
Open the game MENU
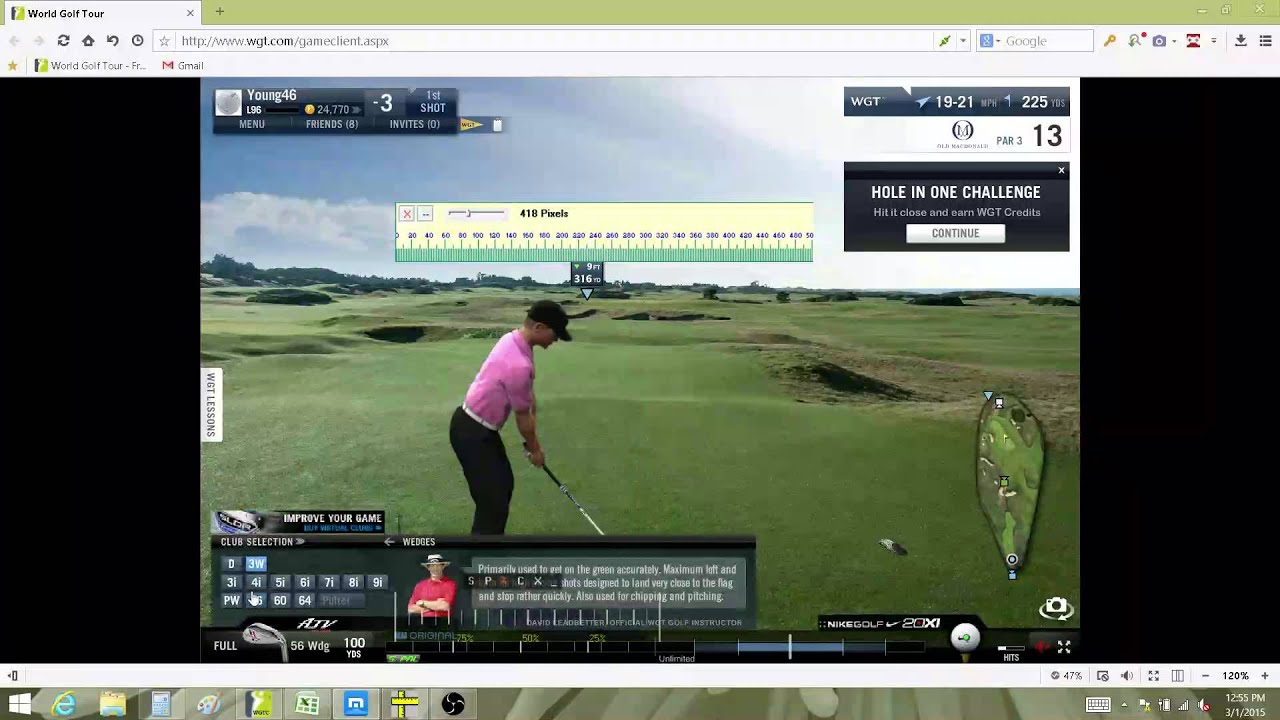(x=252, y=124)
